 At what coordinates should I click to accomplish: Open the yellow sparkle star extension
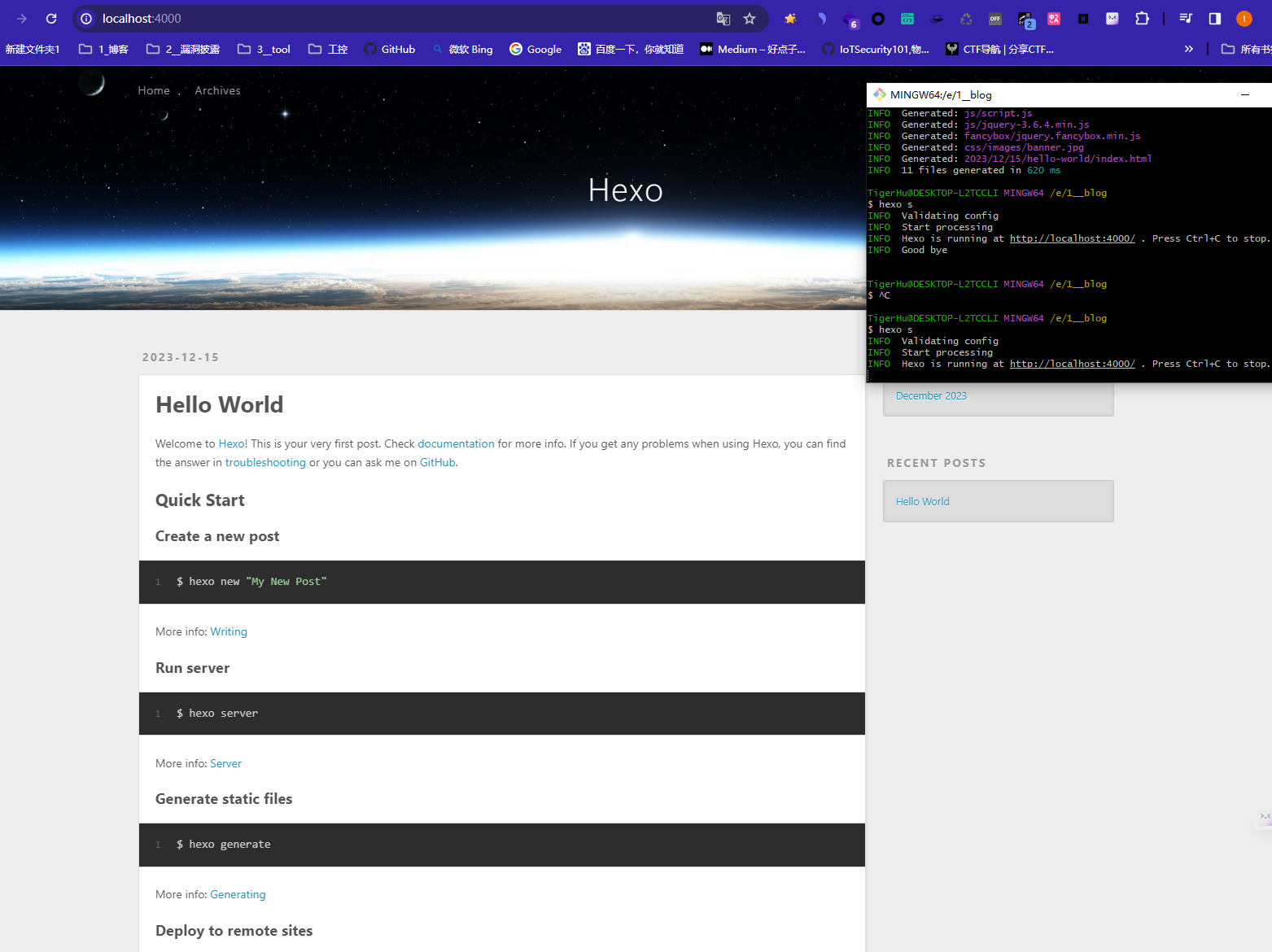click(x=790, y=19)
